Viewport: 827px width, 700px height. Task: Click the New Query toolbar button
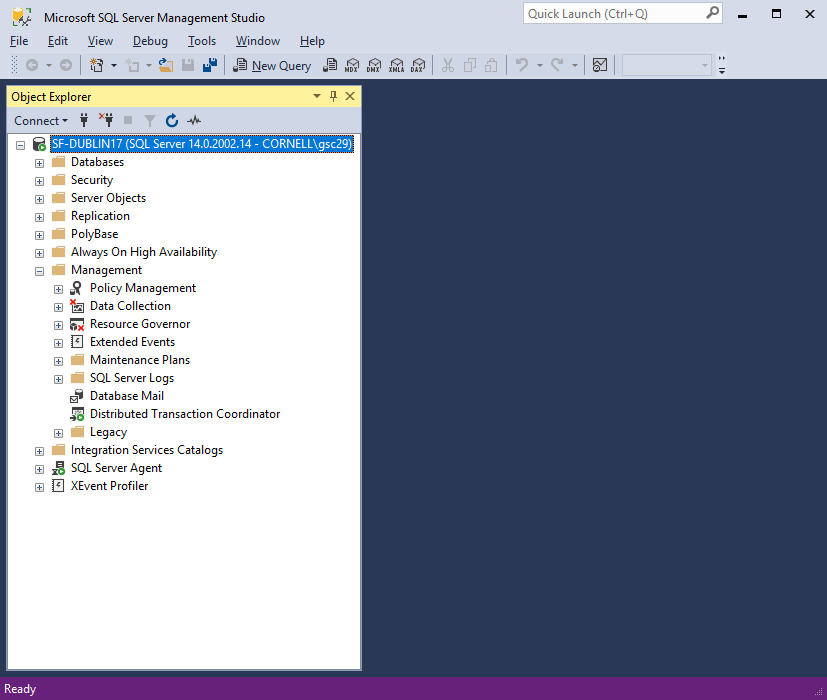[x=272, y=65]
